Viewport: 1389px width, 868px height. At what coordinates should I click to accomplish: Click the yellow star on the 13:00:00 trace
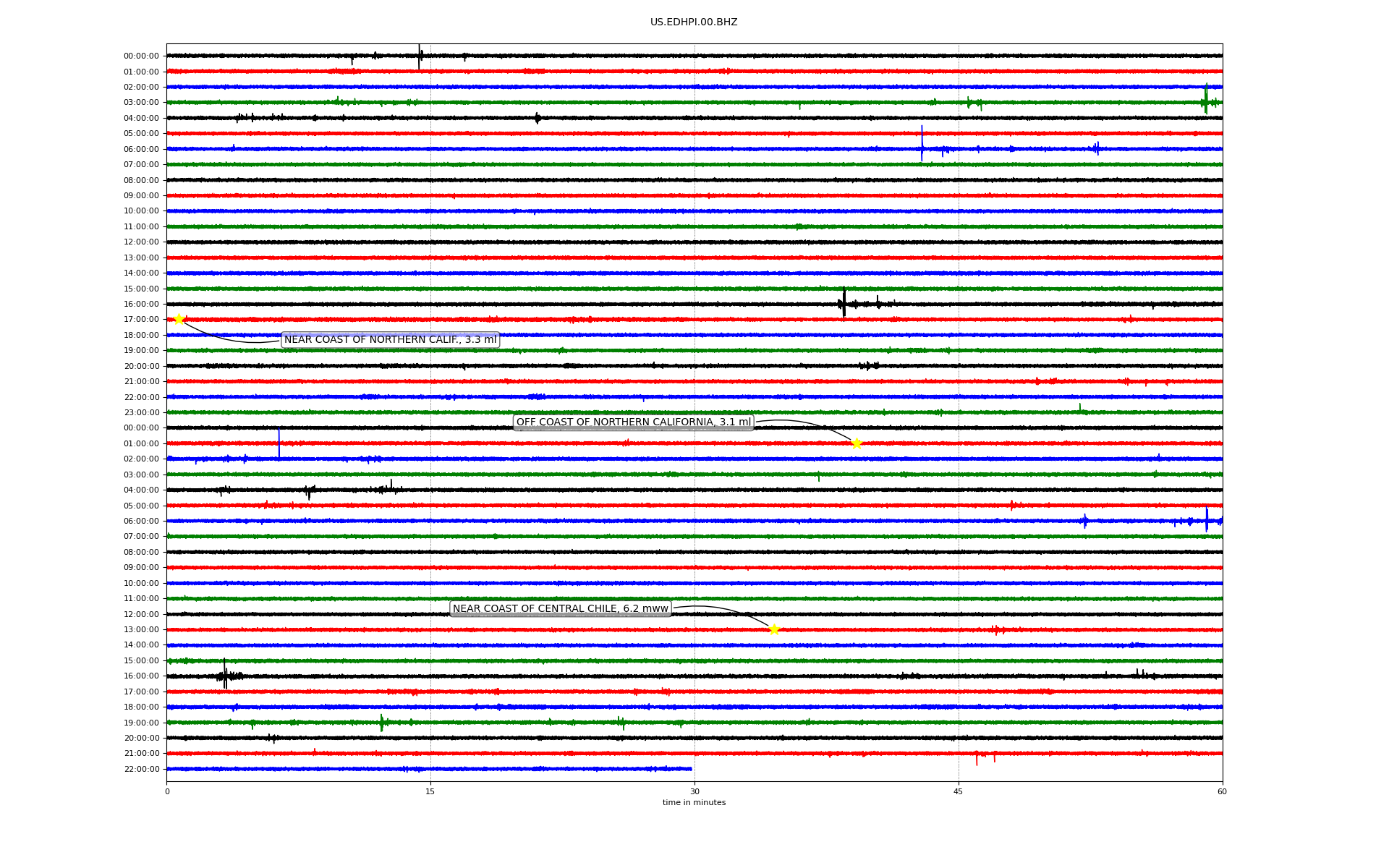pyautogui.click(x=773, y=629)
